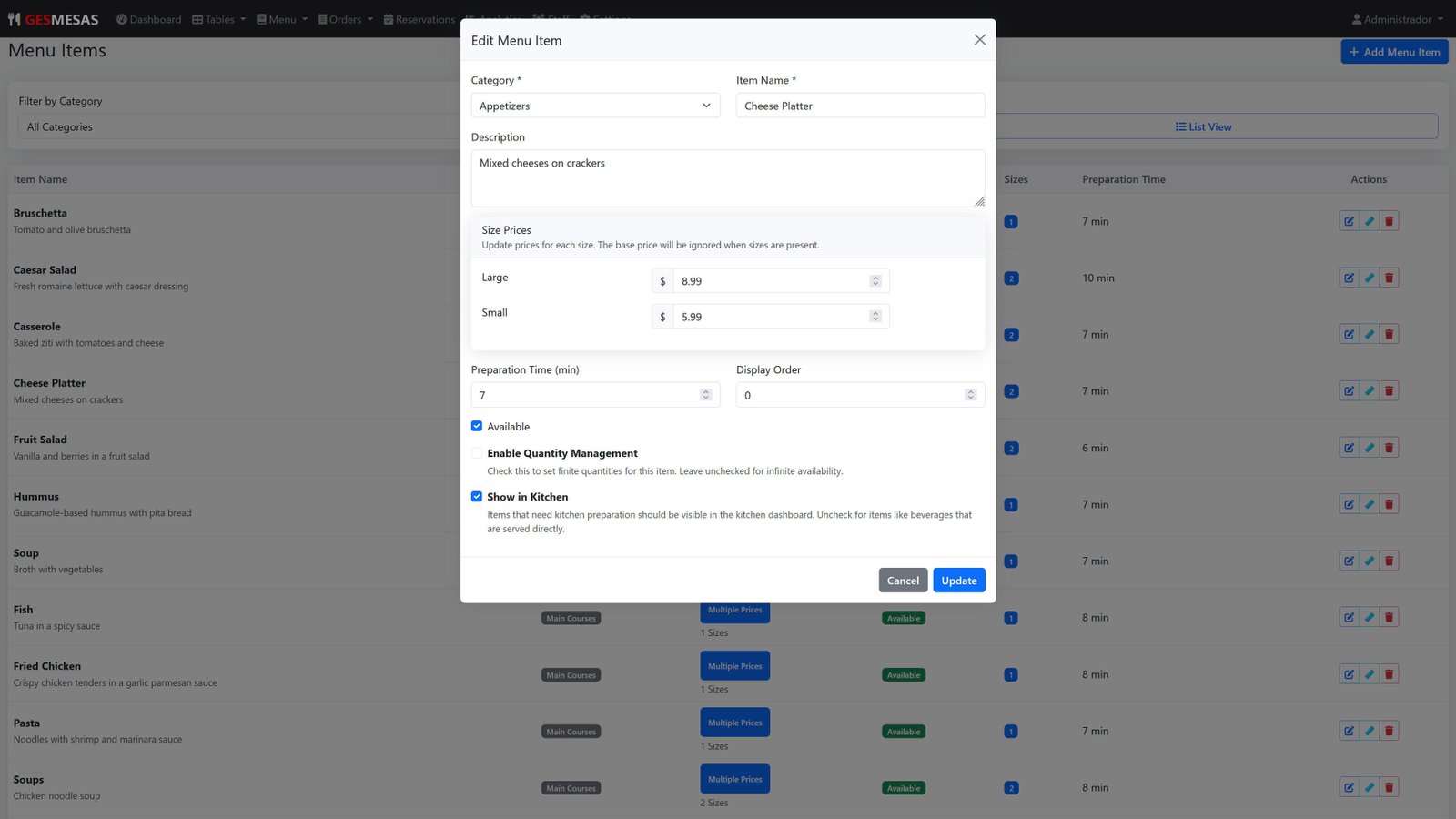Click the Cancel button
The height and width of the screenshot is (819, 1456).
pyautogui.click(x=903, y=581)
